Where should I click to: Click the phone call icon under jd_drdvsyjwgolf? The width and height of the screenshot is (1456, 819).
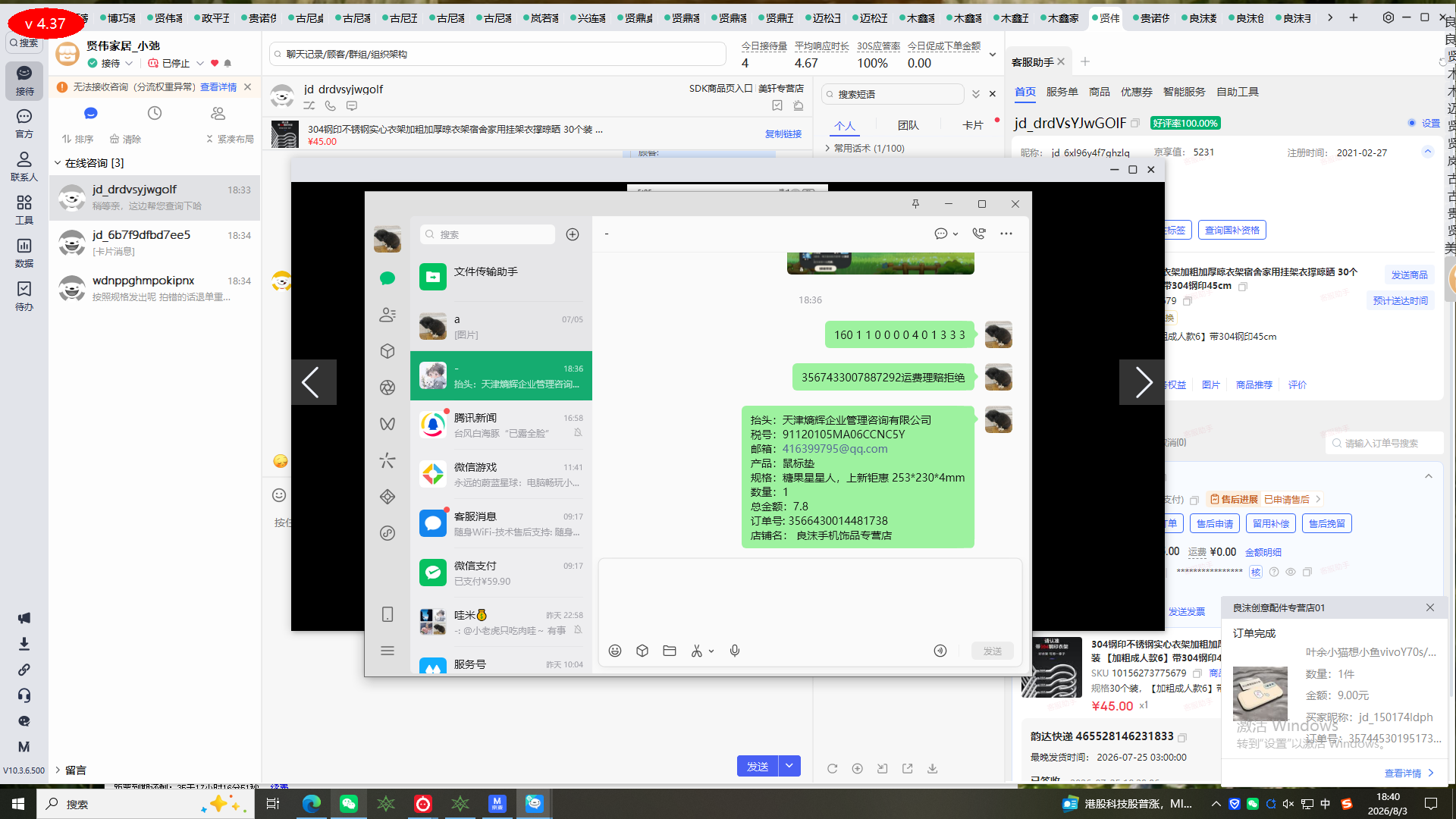(x=331, y=106)
